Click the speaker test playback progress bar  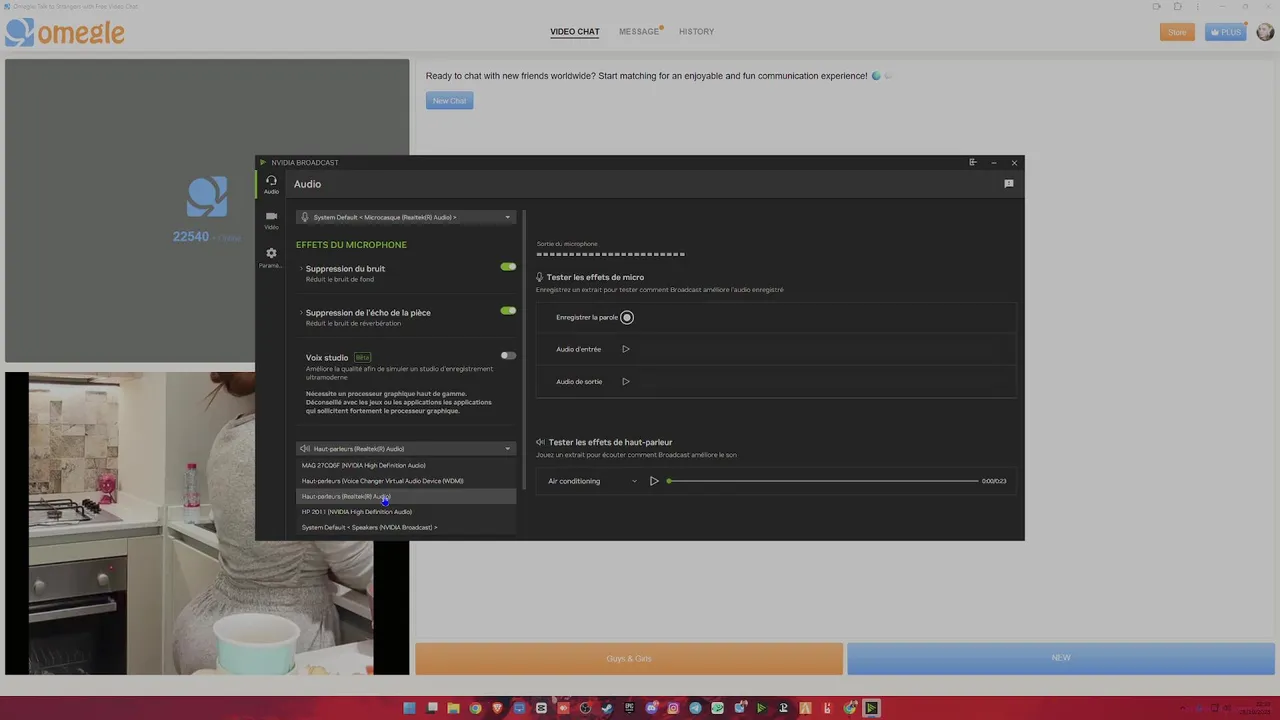[823, 481]
